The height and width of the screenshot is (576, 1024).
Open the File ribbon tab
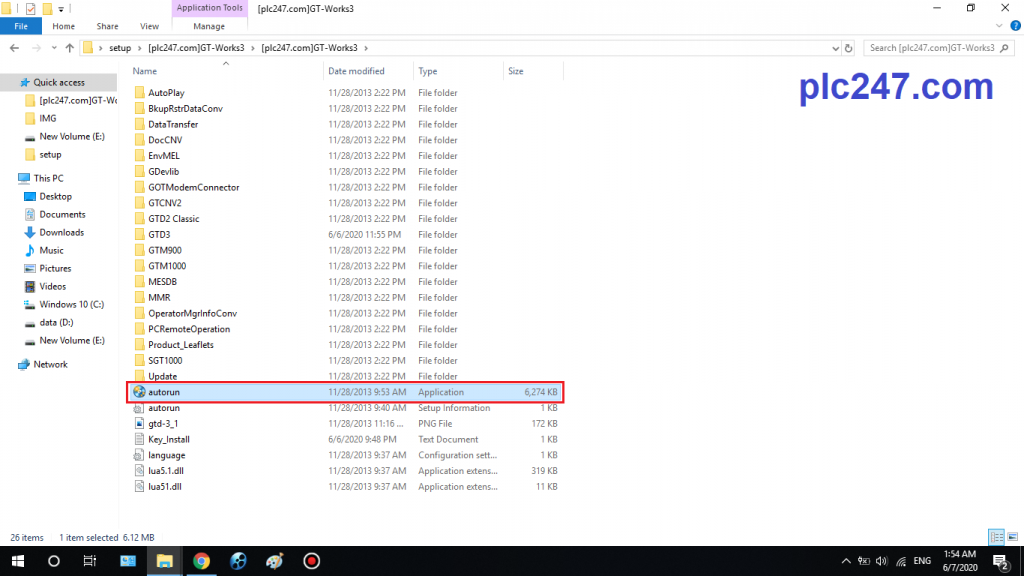[21, 26]
